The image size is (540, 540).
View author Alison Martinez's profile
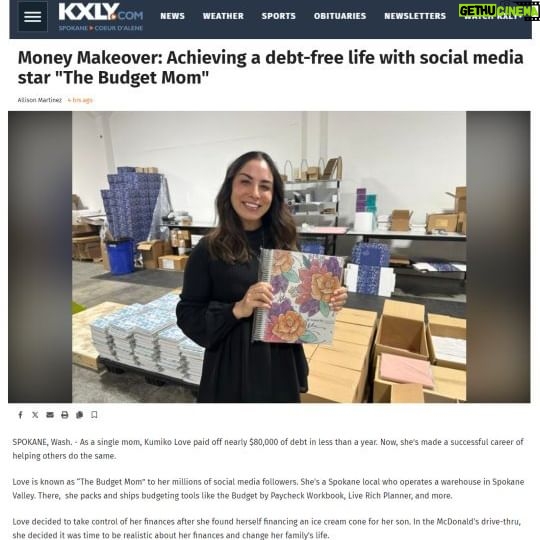coord(40,100)
